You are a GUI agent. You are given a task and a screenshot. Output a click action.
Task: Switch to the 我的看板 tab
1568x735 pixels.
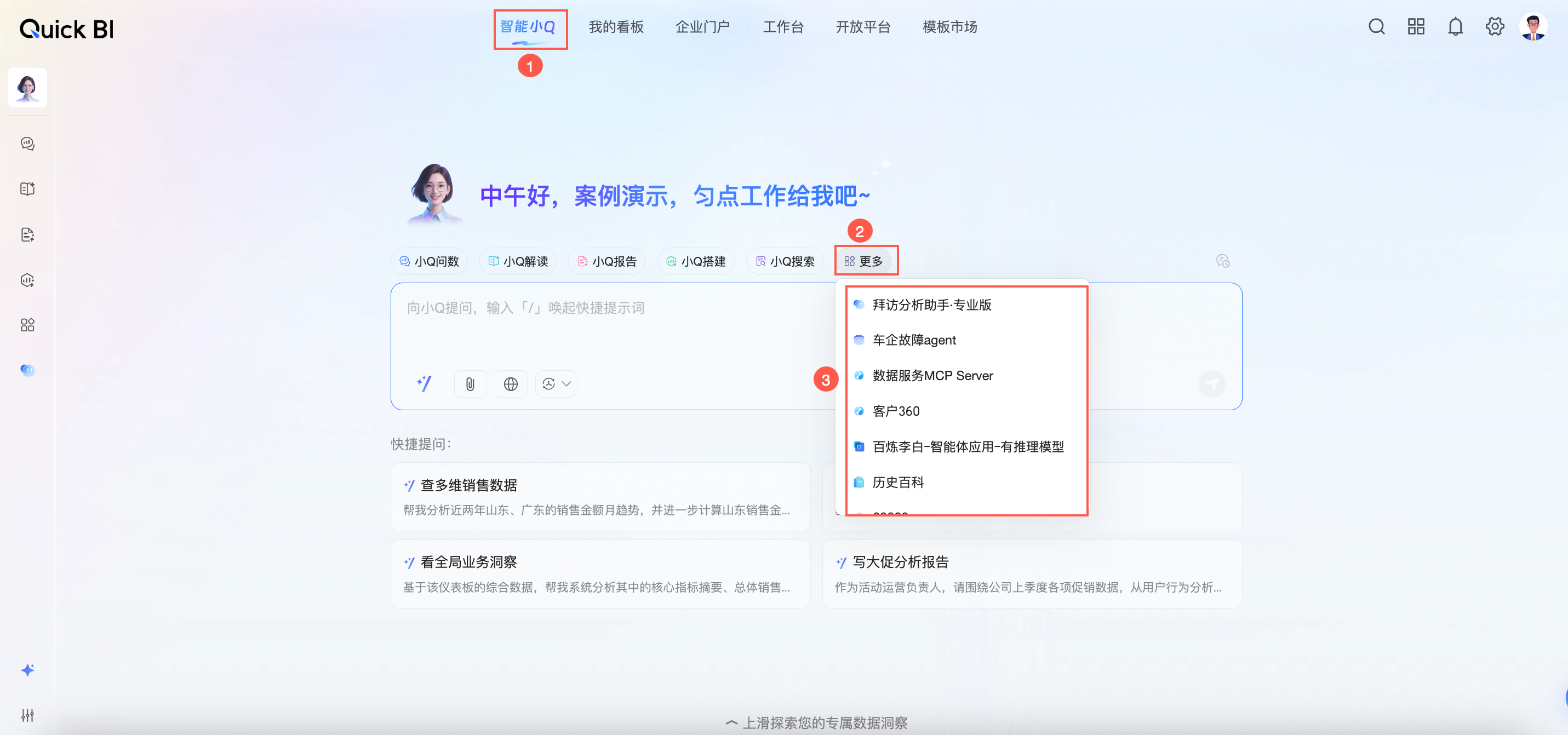(x=616, y=27)
